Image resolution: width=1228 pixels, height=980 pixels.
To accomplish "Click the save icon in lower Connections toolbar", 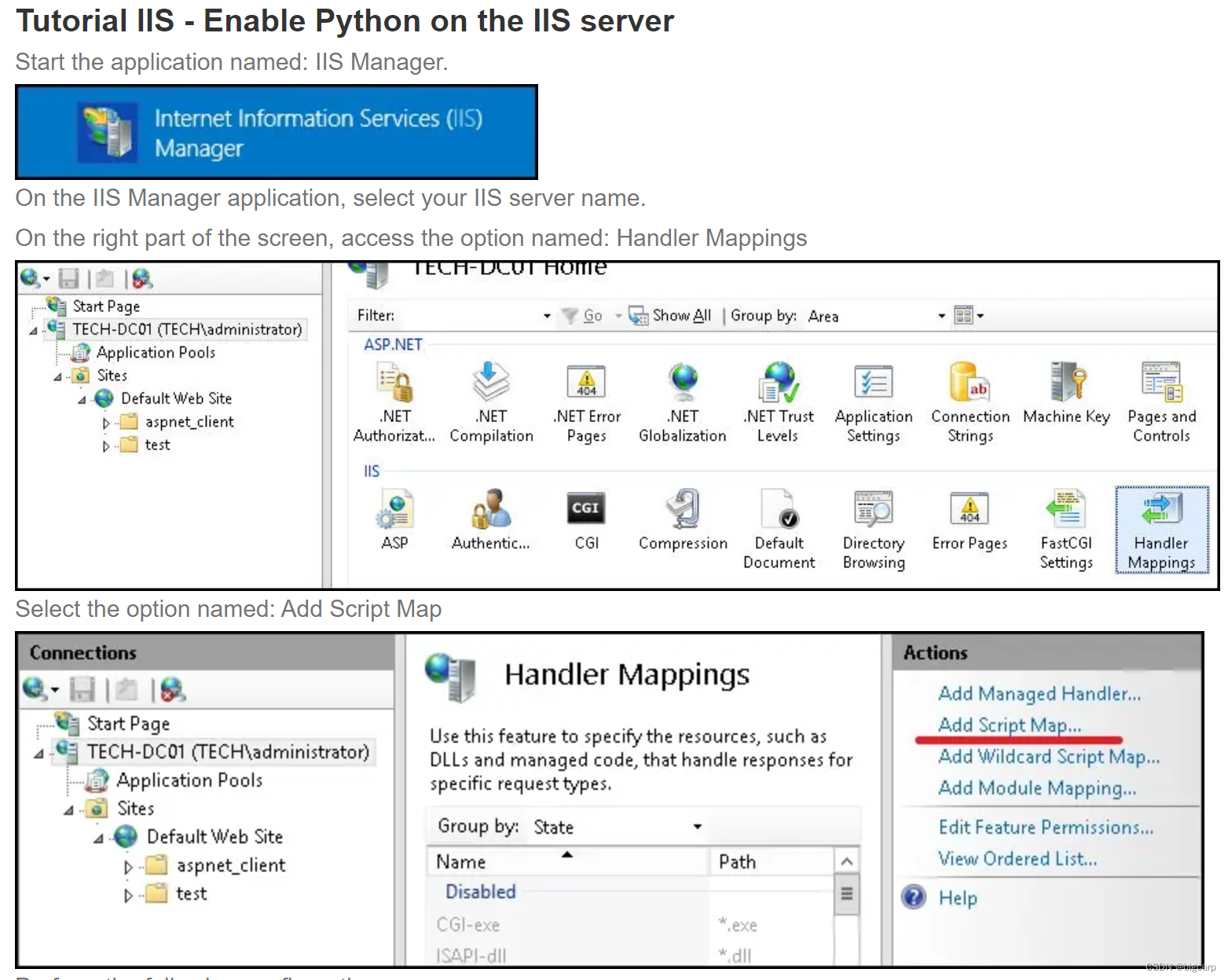I will 82,689.
